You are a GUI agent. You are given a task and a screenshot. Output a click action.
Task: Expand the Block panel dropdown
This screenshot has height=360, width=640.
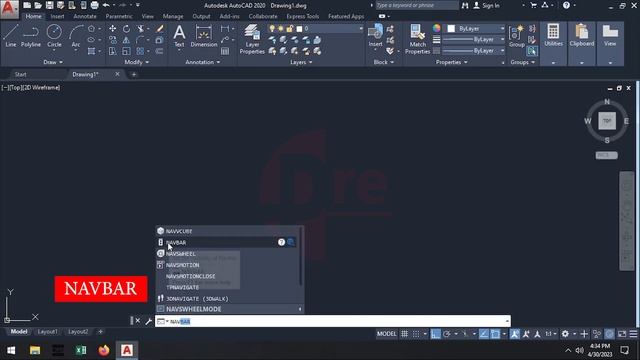point(384,62)
